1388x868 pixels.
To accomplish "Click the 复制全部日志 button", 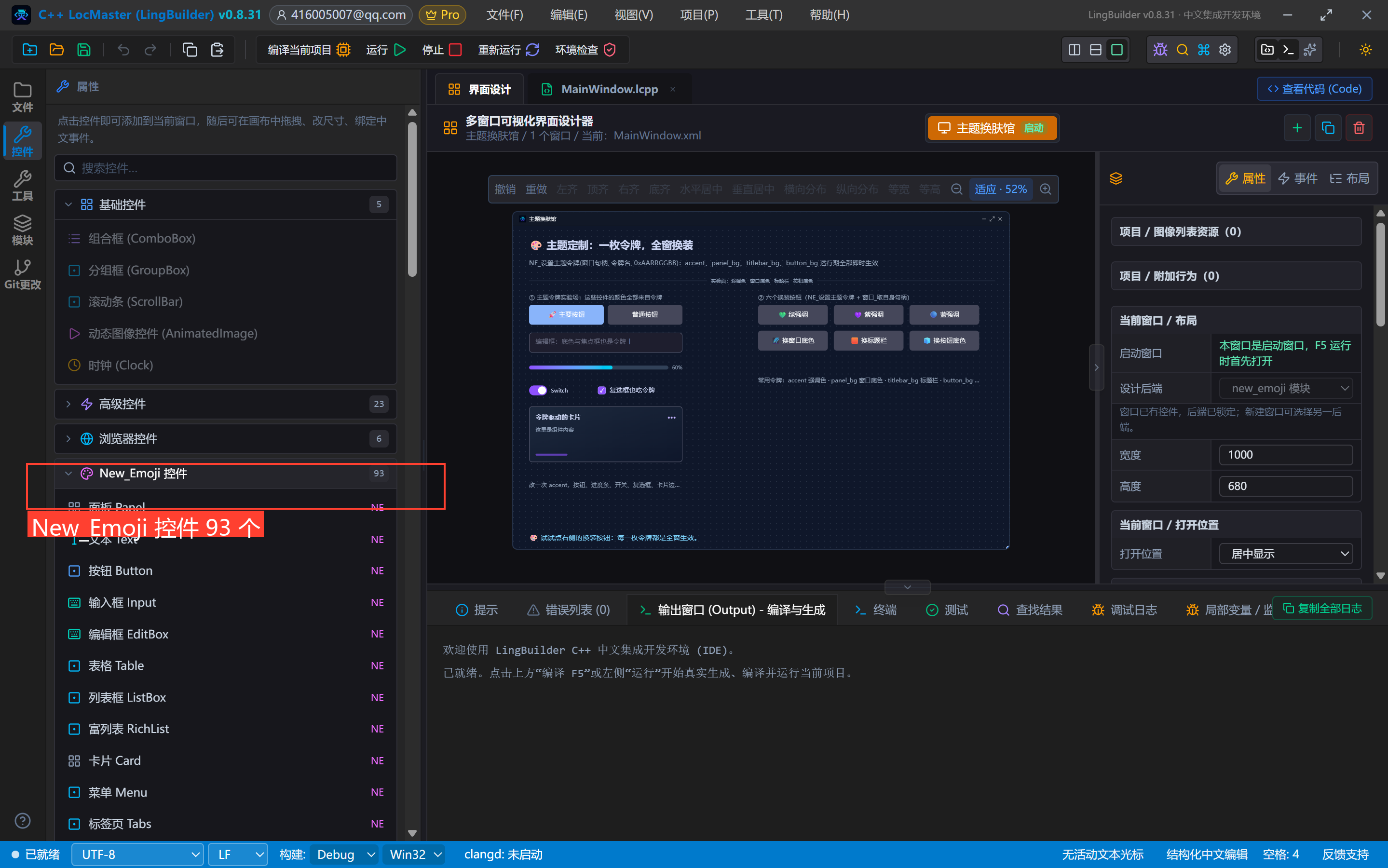I will (1322, 609).
